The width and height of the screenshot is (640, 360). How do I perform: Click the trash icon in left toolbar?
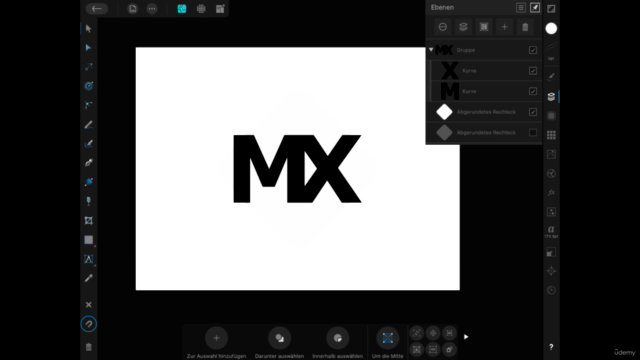tap(89, 347)
